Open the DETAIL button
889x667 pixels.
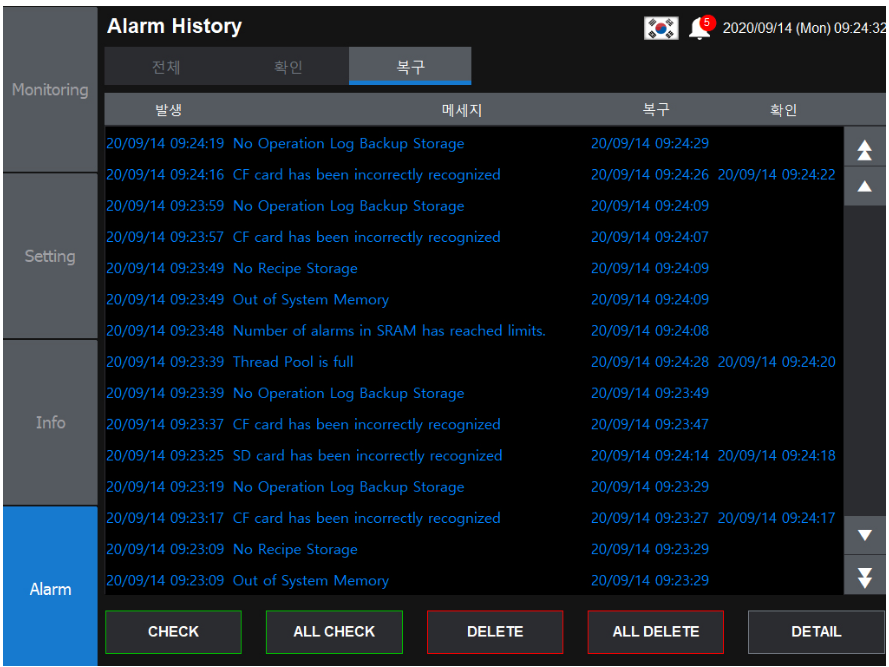pos(815,632)
